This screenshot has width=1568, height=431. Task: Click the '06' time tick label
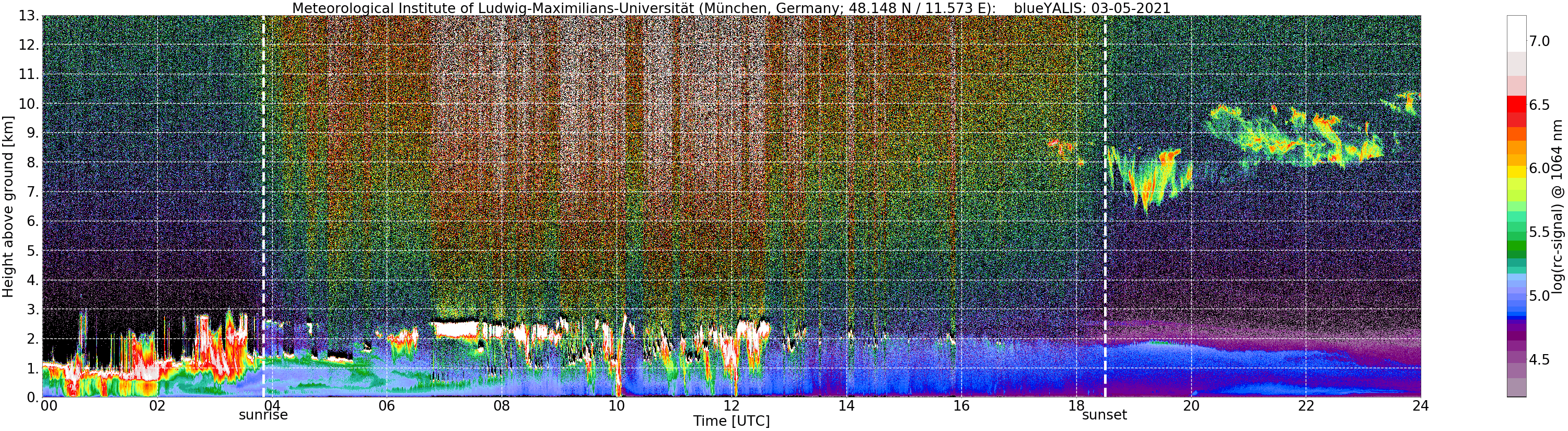pyautogui.click(x=387, y=405)
